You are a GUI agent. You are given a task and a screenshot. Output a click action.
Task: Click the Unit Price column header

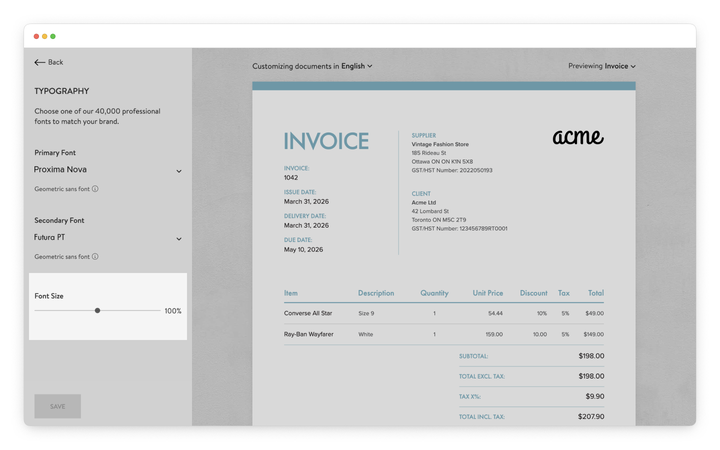[x=488, y=293]
